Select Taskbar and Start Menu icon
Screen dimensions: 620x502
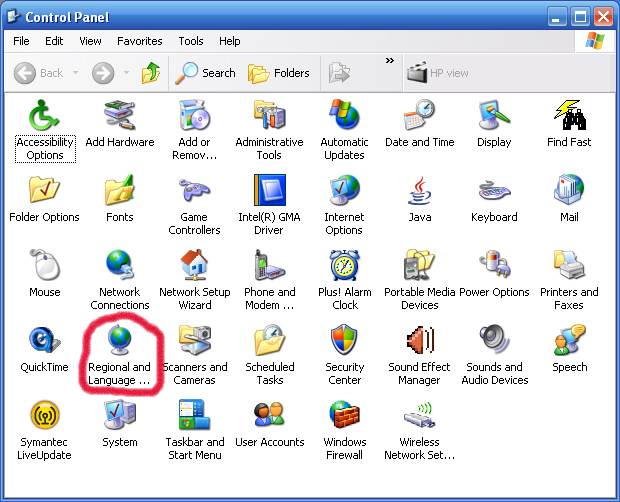pyautogui.click(x=194, y=415)
